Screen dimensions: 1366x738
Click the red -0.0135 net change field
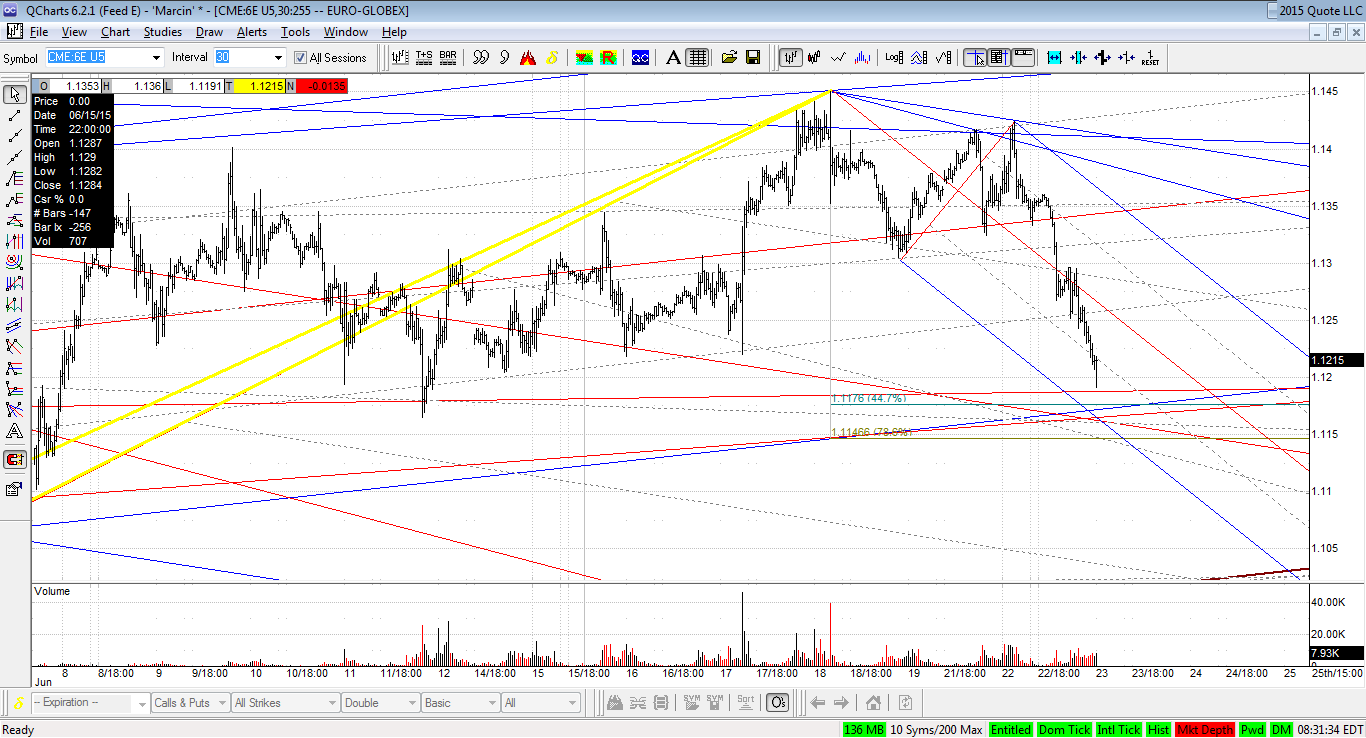point(320,86)
